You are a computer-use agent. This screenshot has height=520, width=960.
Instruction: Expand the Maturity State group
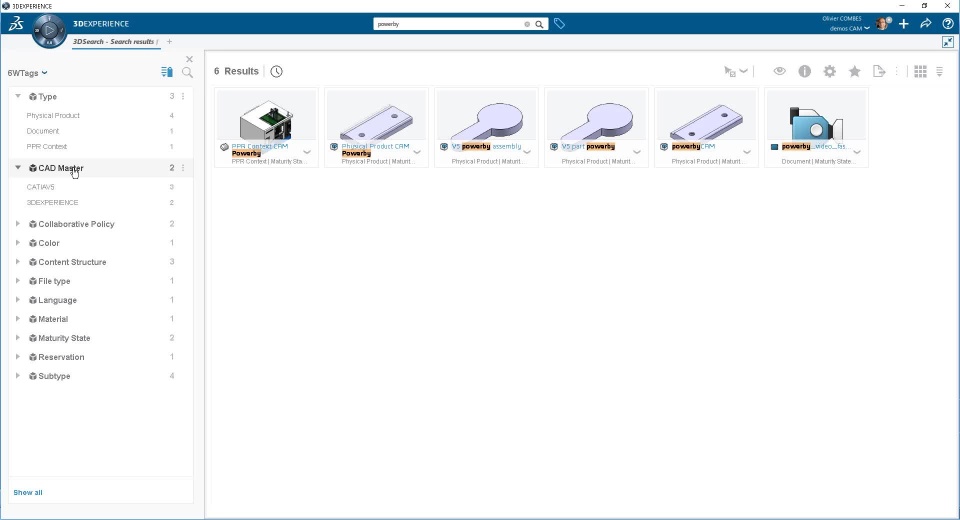pos(18,337)
